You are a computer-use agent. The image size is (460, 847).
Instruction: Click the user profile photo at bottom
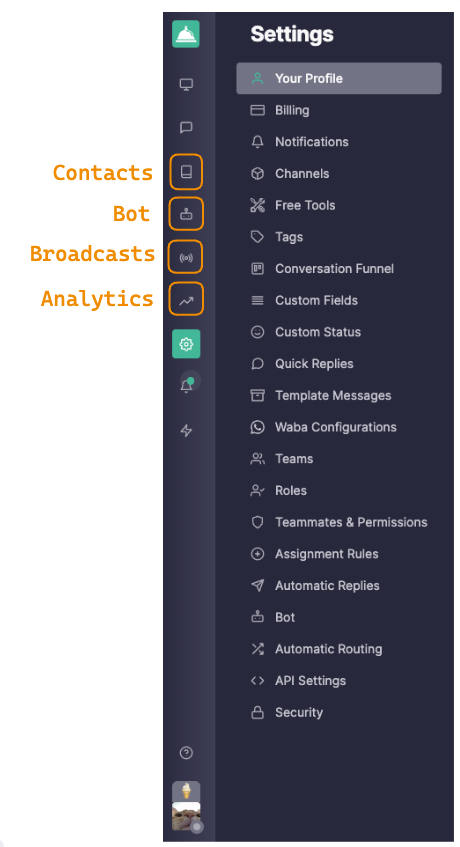tap(186, 816)
